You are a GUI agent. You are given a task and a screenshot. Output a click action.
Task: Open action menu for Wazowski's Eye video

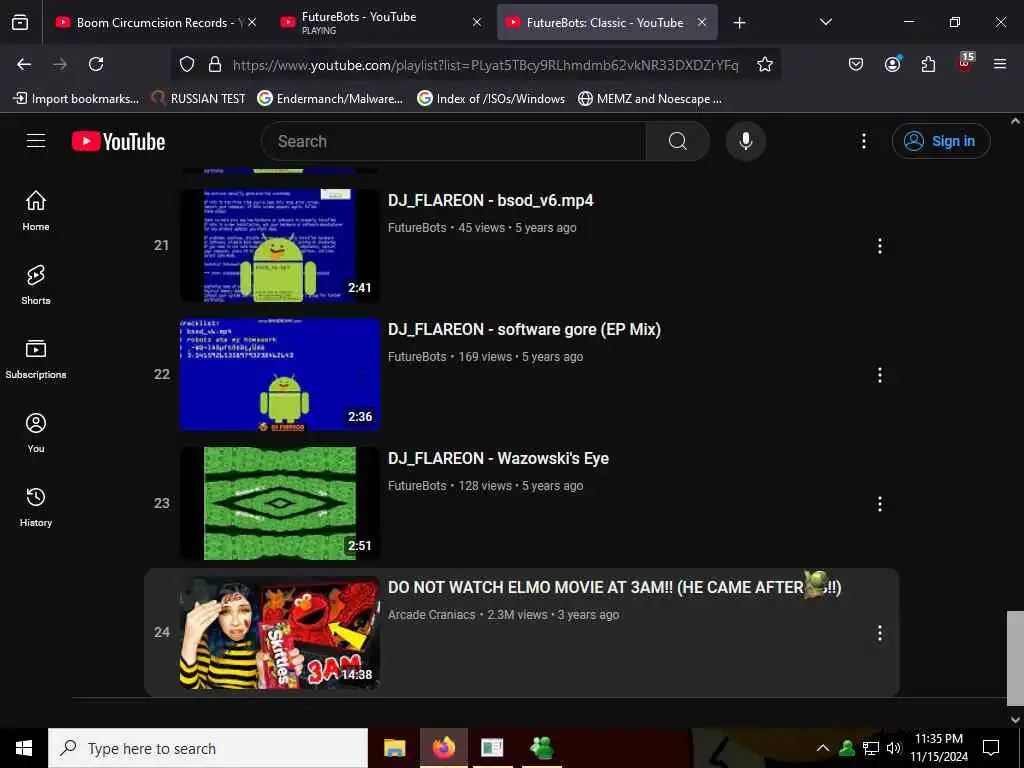tap(880, 504)
